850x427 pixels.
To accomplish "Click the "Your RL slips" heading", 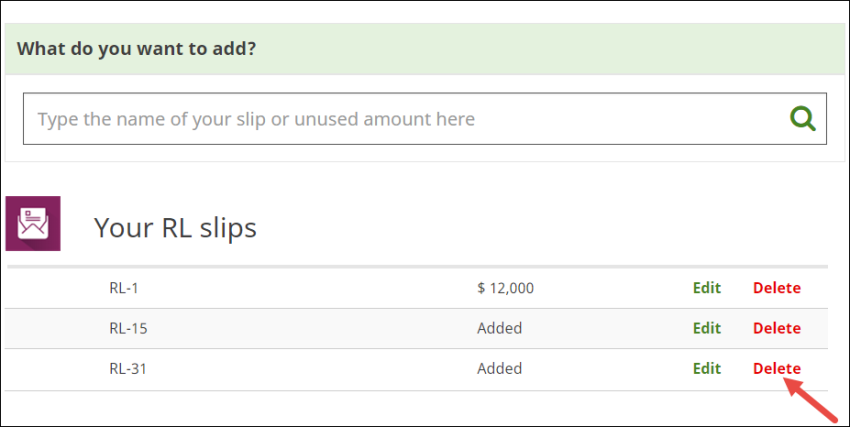I will pyautogui.click(x=175, y=228).
